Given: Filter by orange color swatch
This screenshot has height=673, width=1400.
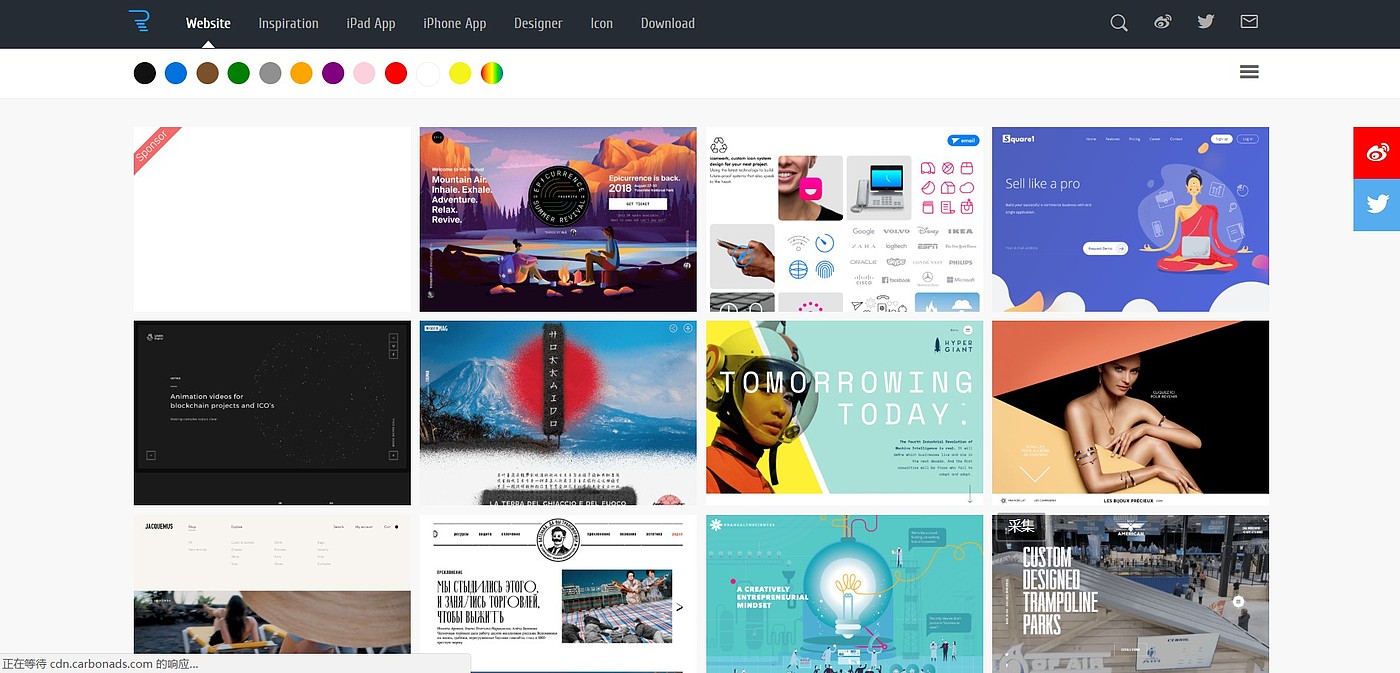Looking at the screenshot, I should (x=301, y=73).
